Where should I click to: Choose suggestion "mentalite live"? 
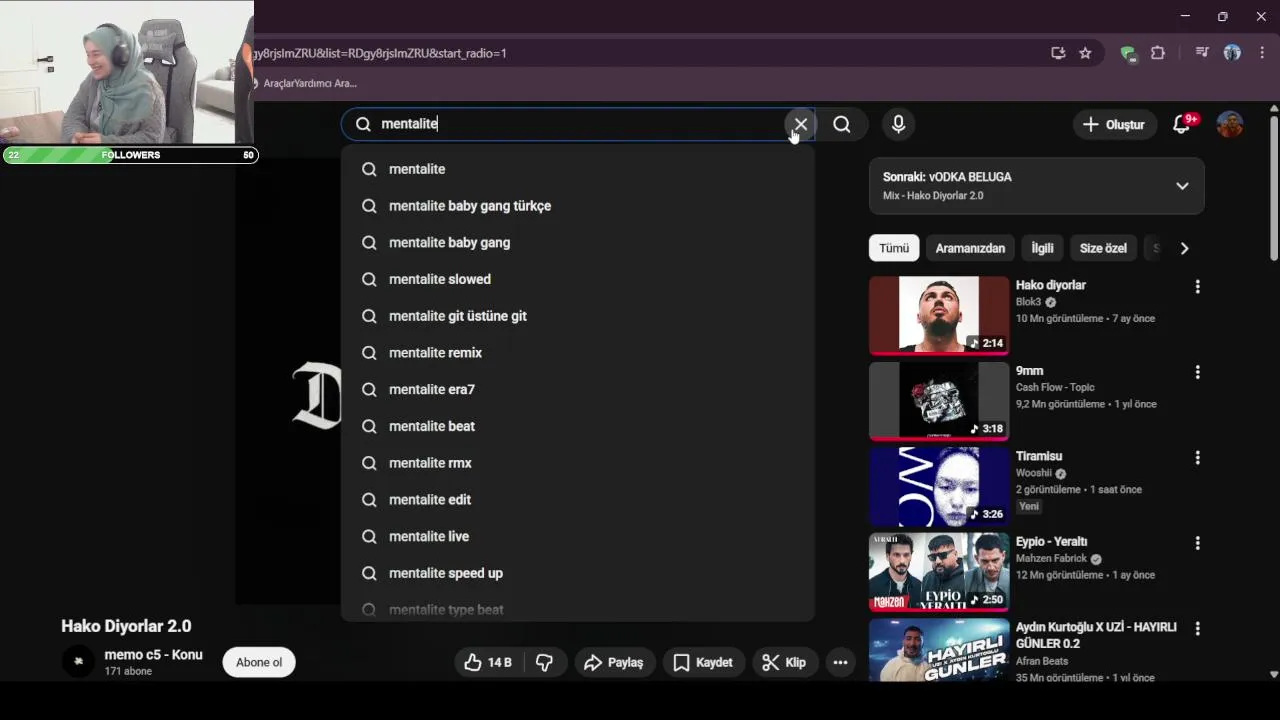(x=578, y=536)
